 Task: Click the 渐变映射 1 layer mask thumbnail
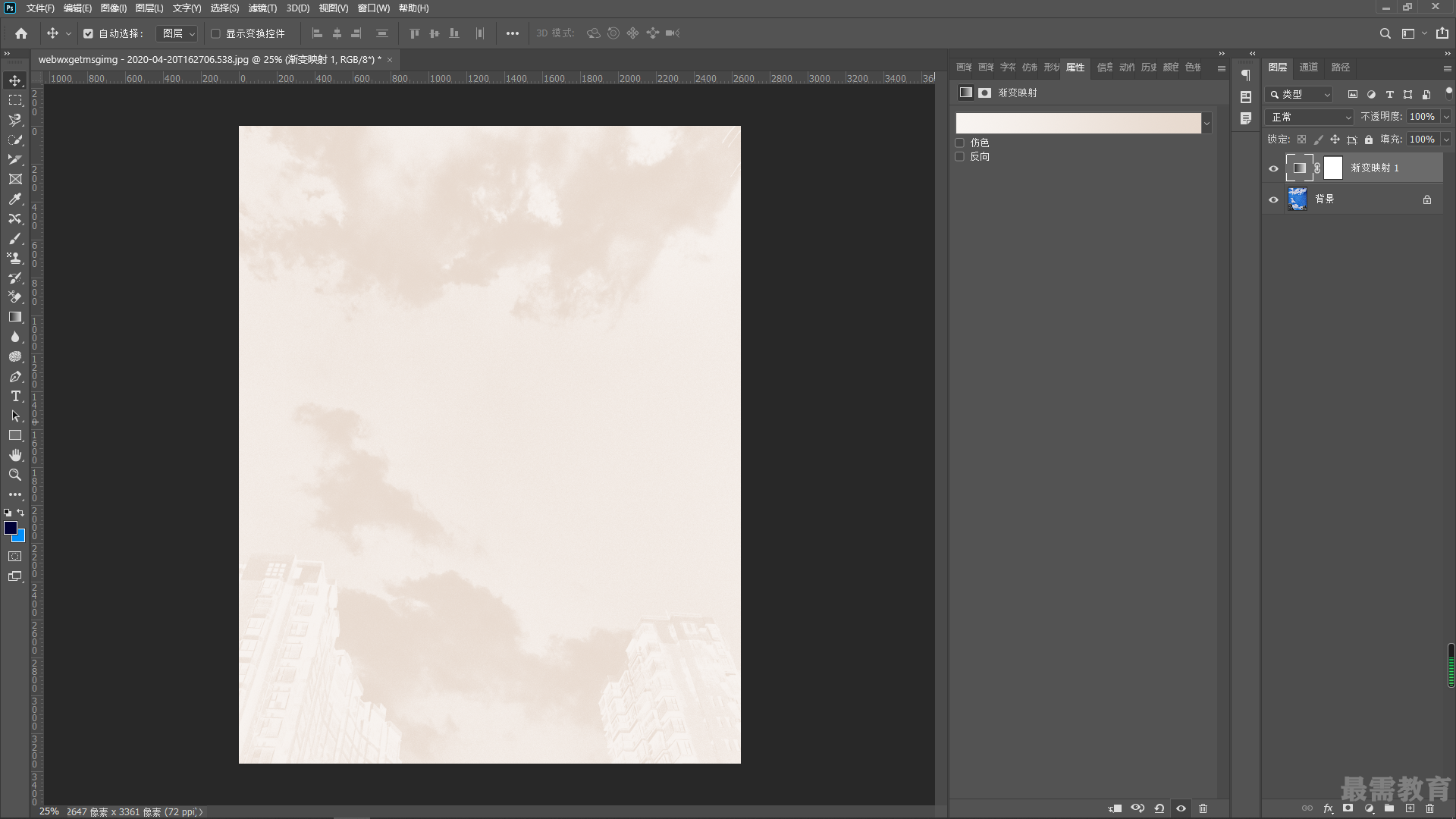(1333, 168)
